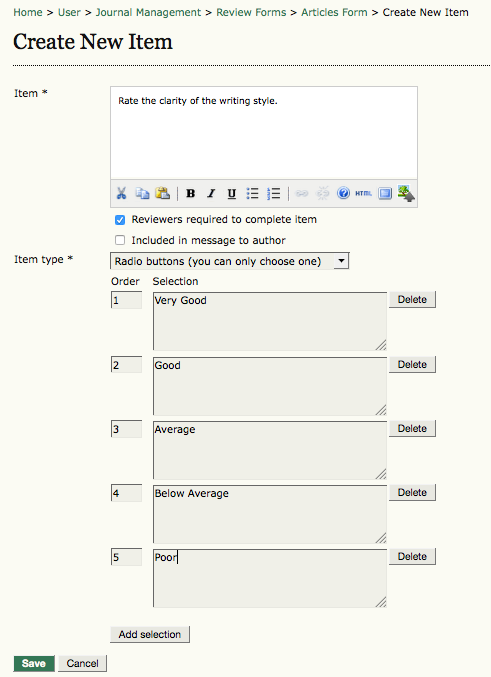This screenshot has width=491, height=677.
Task: Cancel creating the item
Action: (82, 663)
